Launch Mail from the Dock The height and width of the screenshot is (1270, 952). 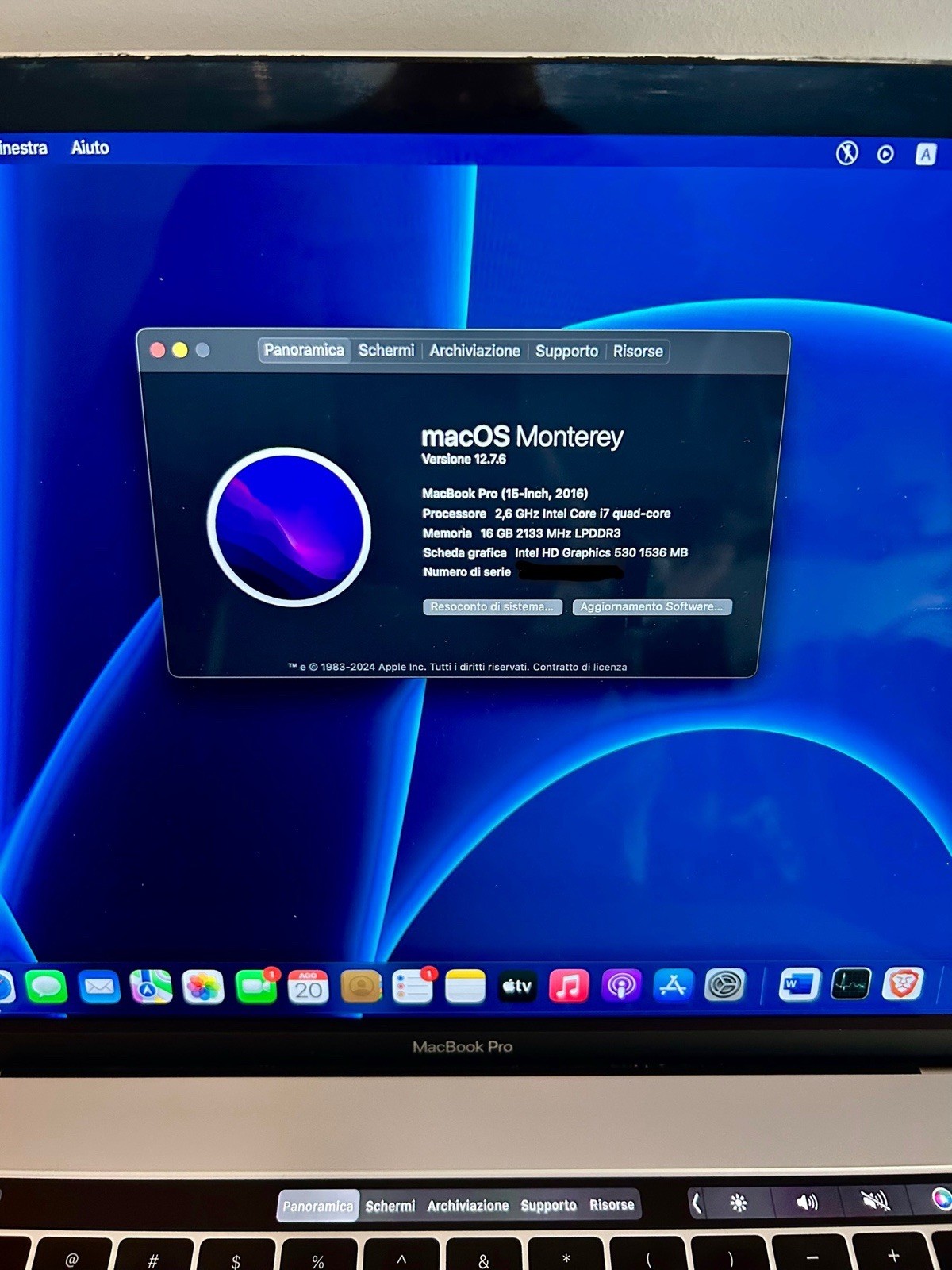[99, 987]
